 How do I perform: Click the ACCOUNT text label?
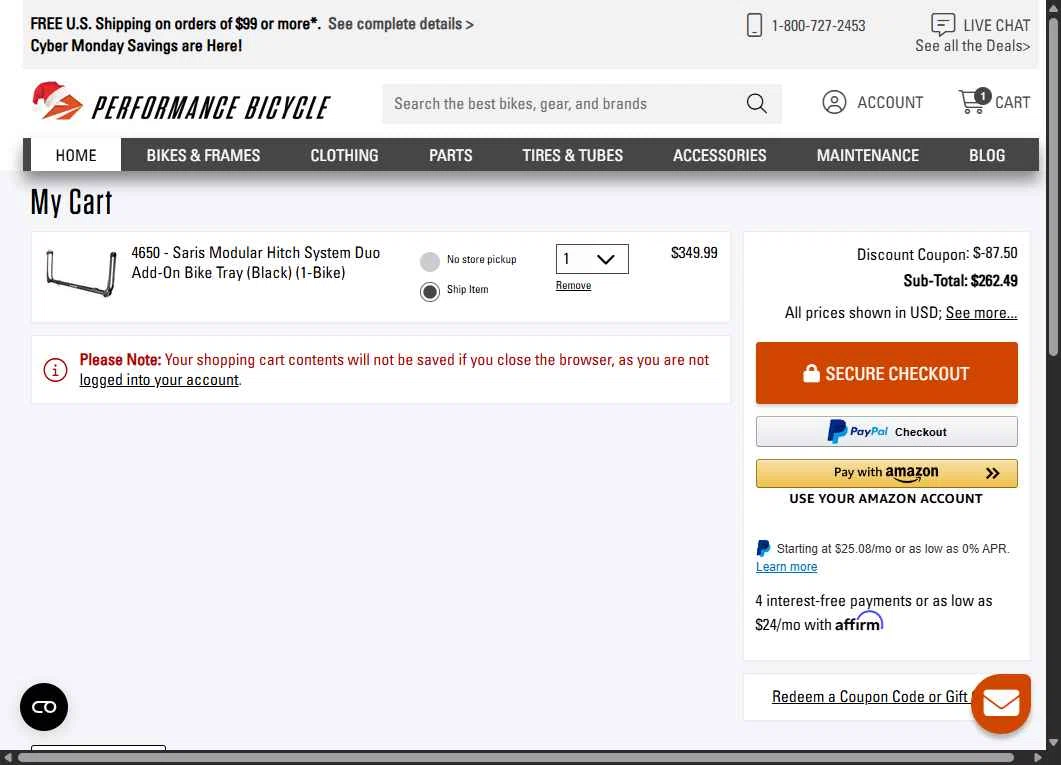point(890,102)
